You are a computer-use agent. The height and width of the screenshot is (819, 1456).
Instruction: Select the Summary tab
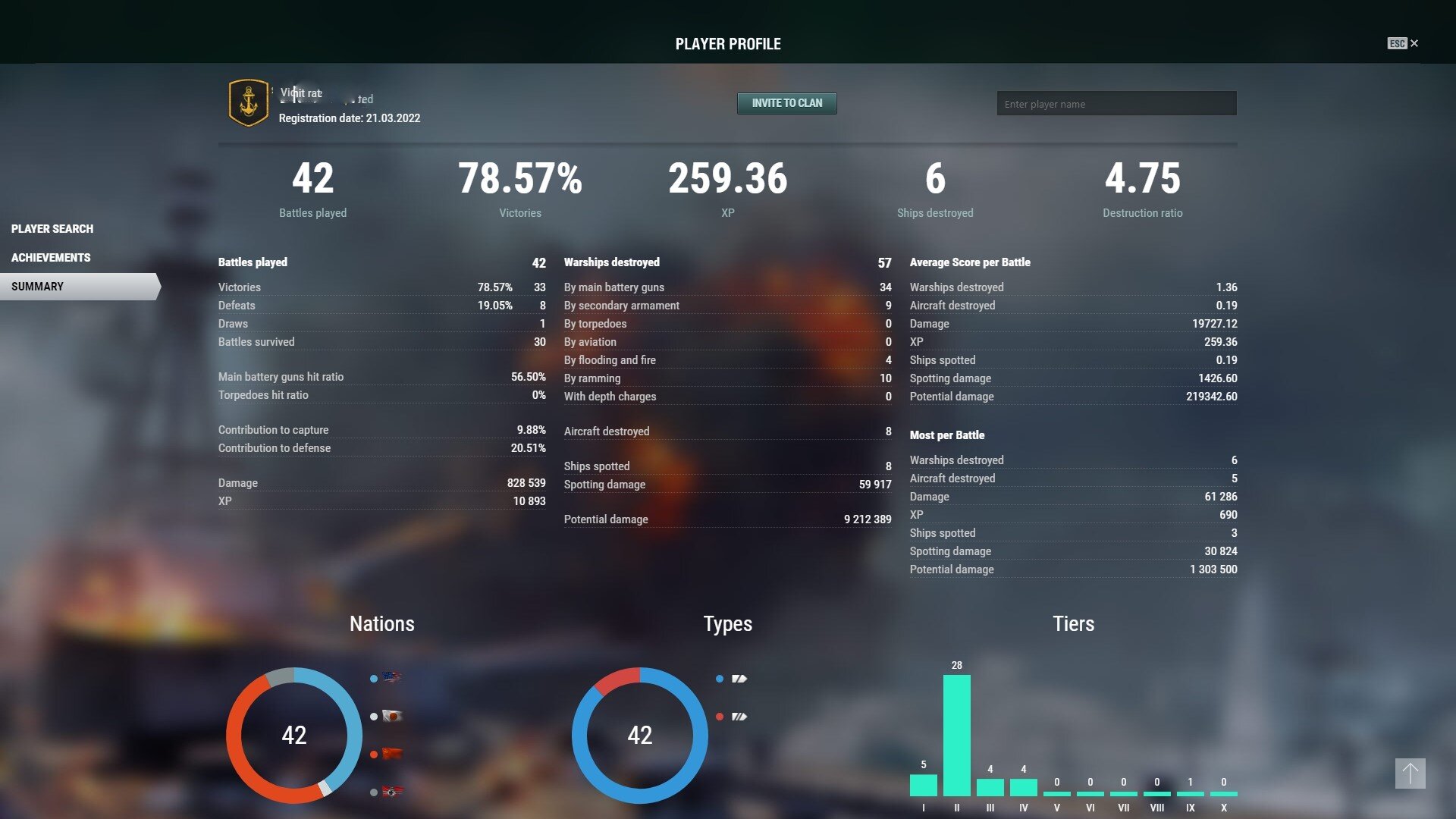click(38, 287)
